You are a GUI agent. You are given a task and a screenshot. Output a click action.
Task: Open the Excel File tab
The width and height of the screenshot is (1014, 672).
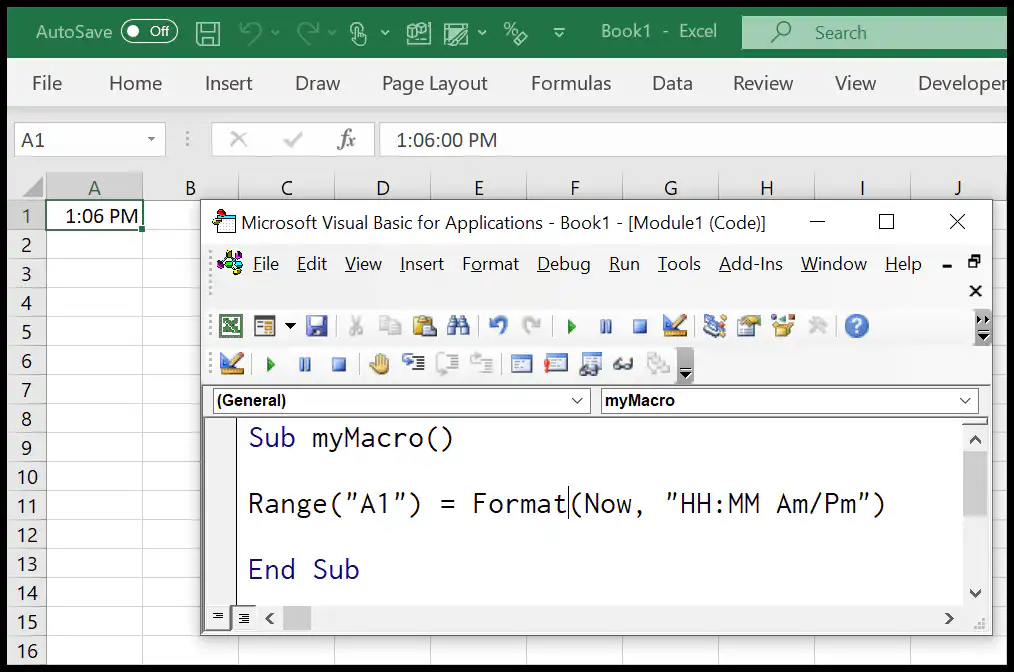(47, 83)
